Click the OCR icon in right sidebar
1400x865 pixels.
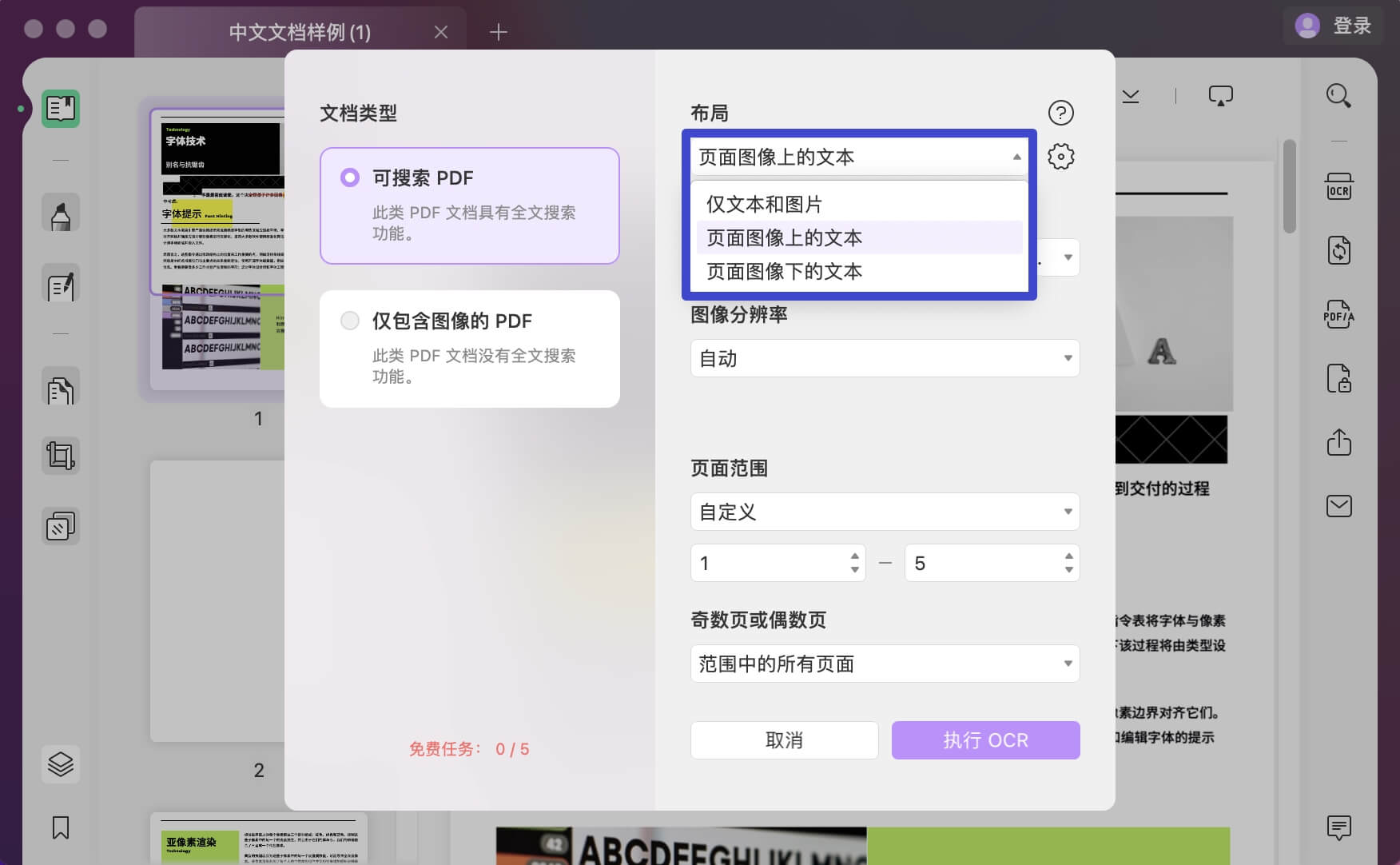(1338, 186)
